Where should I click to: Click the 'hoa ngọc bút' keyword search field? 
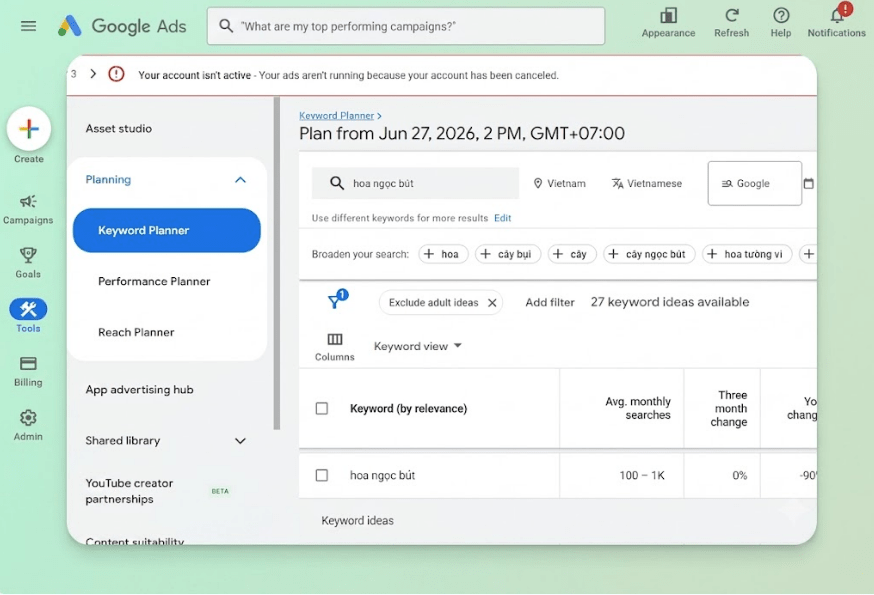coord(415,183)
